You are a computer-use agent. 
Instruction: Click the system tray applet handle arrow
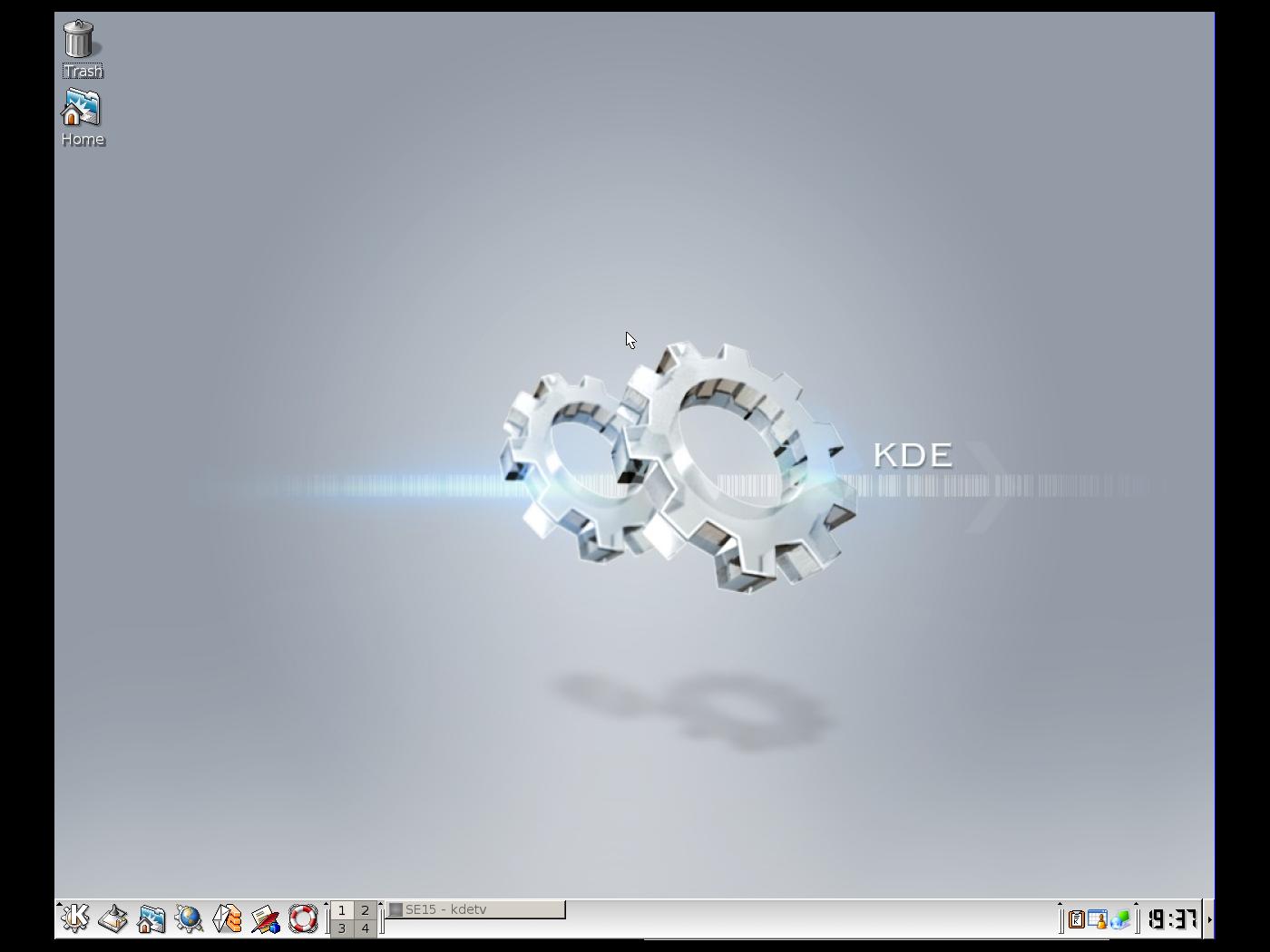[x=1060, y=904]
